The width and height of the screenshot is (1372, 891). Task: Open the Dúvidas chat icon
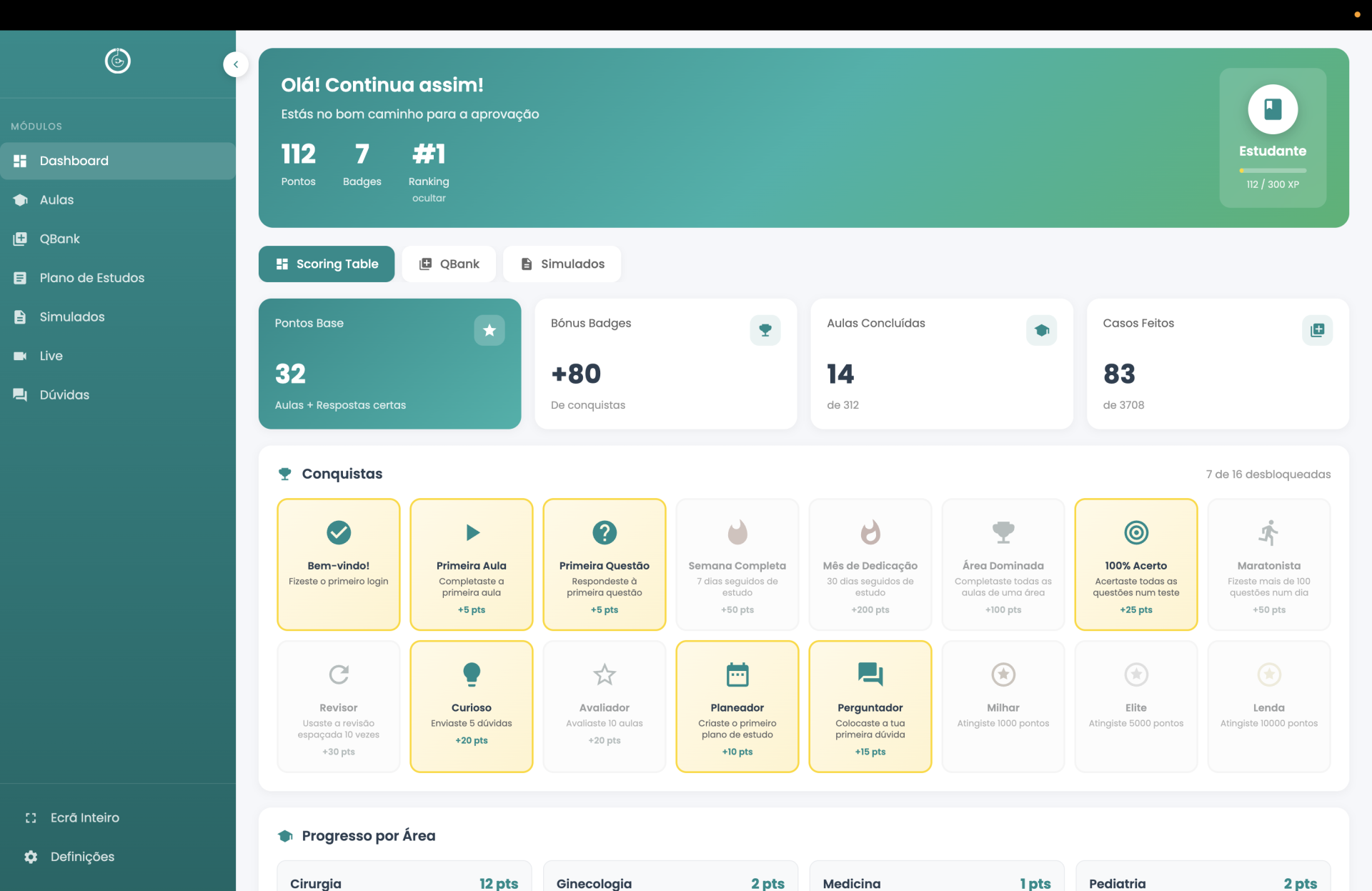[x=21, y=395]
